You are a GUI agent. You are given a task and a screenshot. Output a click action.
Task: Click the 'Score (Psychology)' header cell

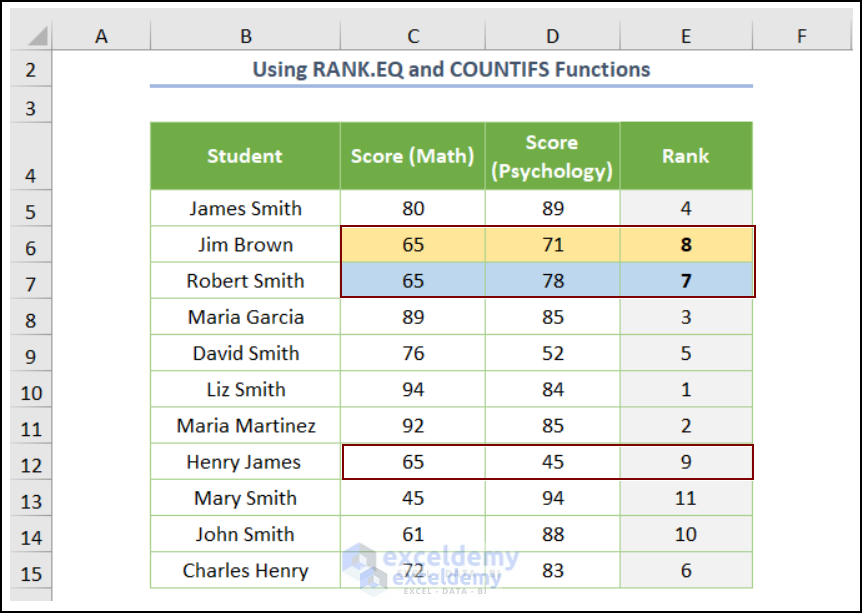552,156
